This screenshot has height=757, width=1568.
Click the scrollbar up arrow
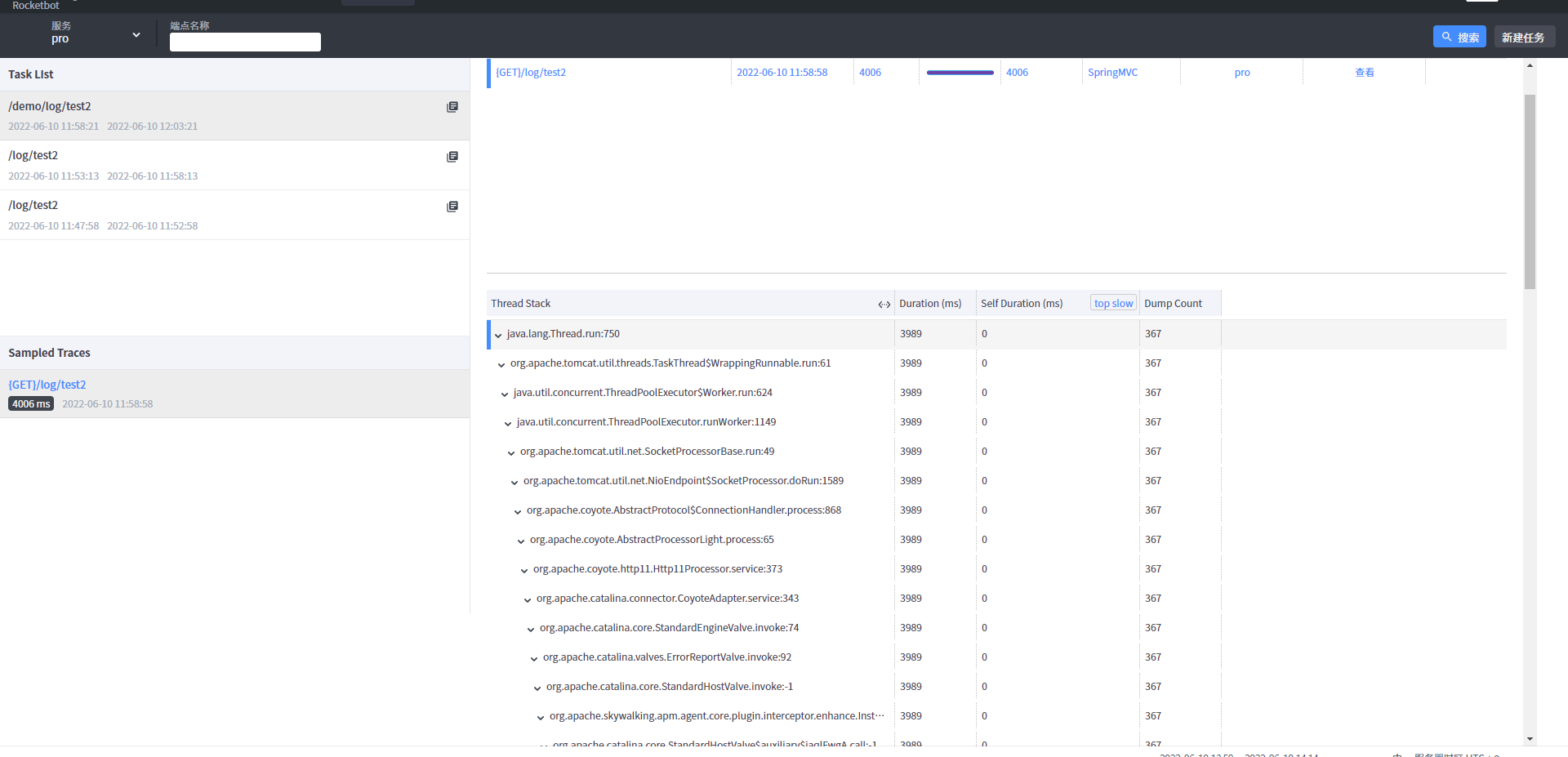[x=1530, y=65]
